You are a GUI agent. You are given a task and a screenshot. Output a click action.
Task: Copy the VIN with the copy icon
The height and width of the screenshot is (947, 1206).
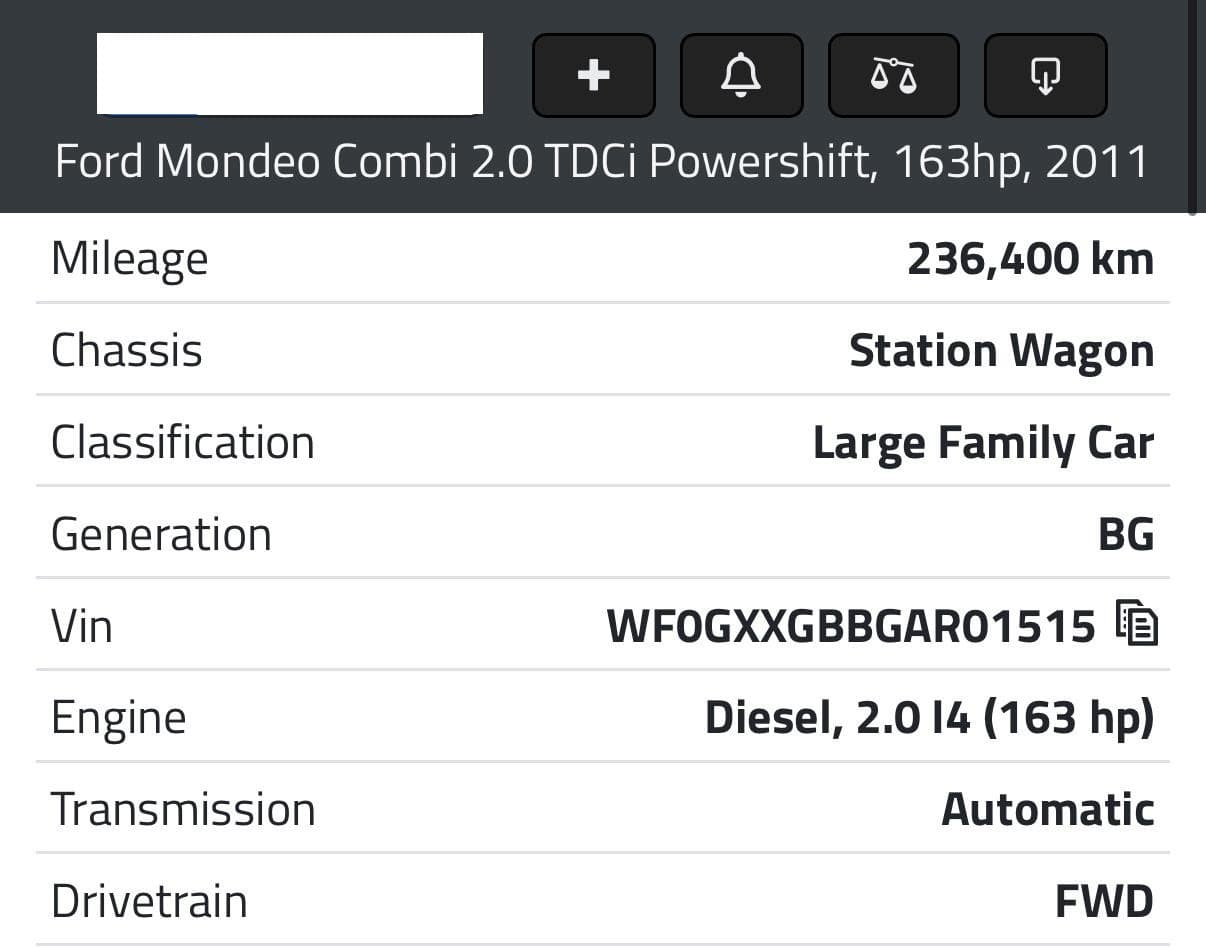(x=1136, y=624)
